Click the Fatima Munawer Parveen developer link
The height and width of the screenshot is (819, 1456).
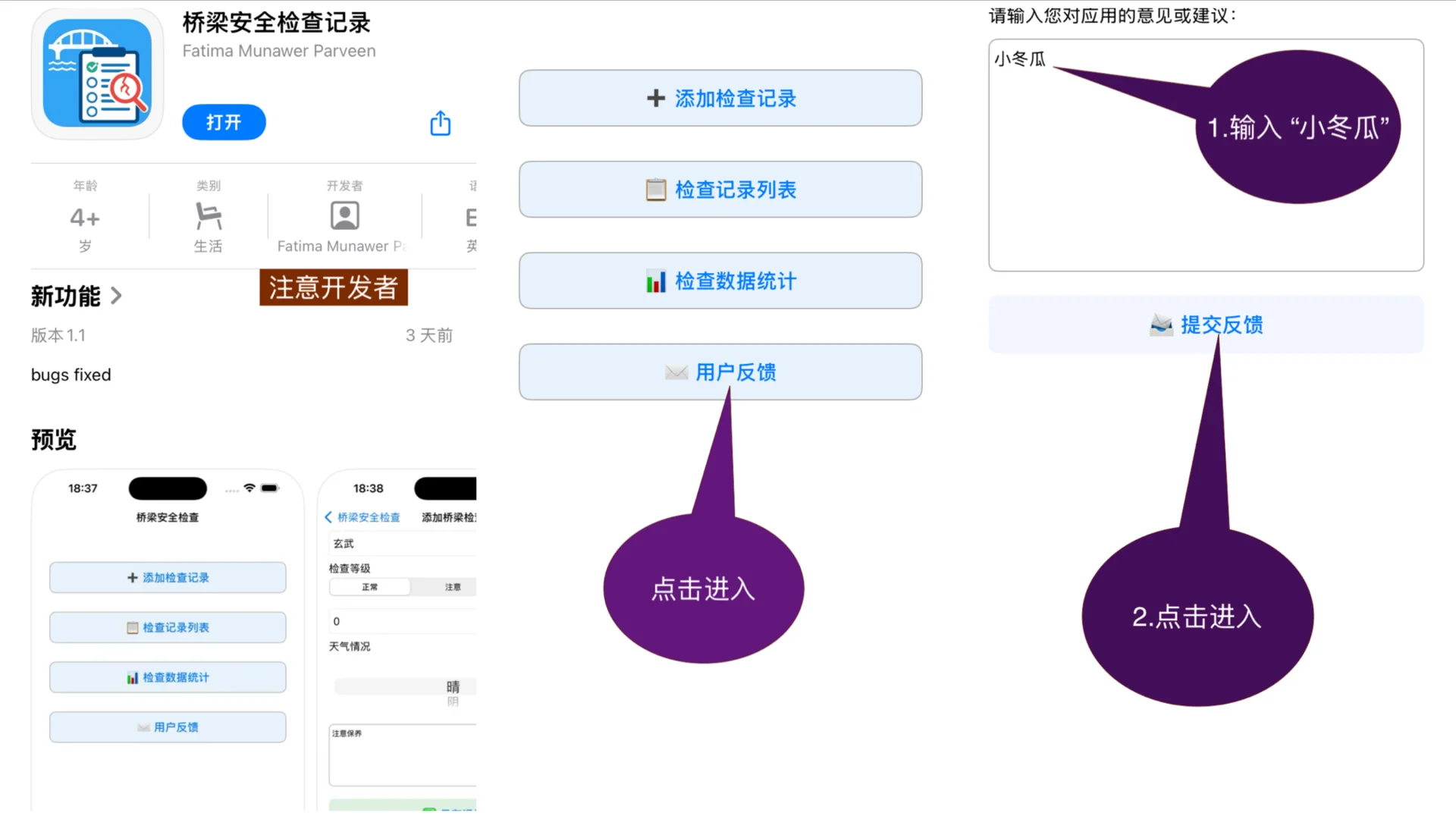[x=278, y=50]
